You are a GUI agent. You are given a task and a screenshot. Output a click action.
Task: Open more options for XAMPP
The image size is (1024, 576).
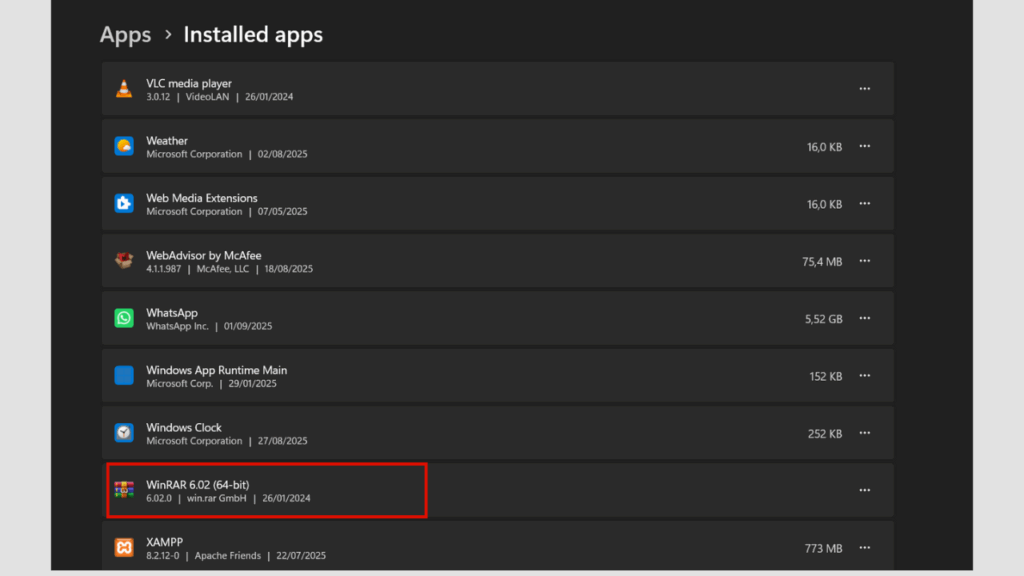(x=864, y=547)
